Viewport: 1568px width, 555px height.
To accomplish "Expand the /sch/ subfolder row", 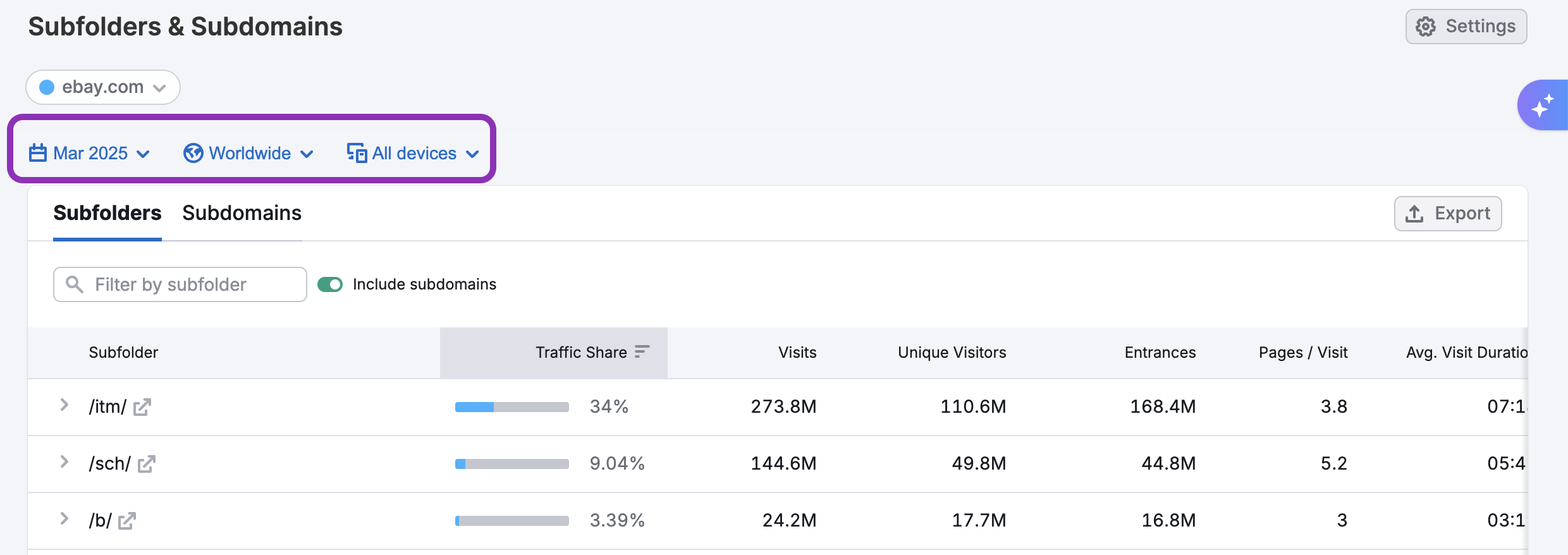I will click(x=64, y=462).
